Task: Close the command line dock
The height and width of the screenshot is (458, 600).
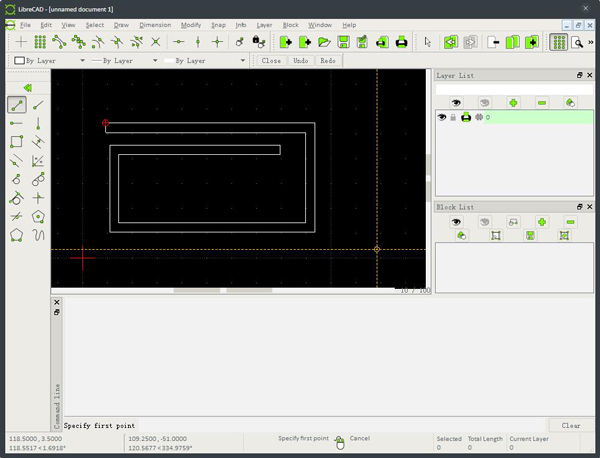Action: [57, 302]
